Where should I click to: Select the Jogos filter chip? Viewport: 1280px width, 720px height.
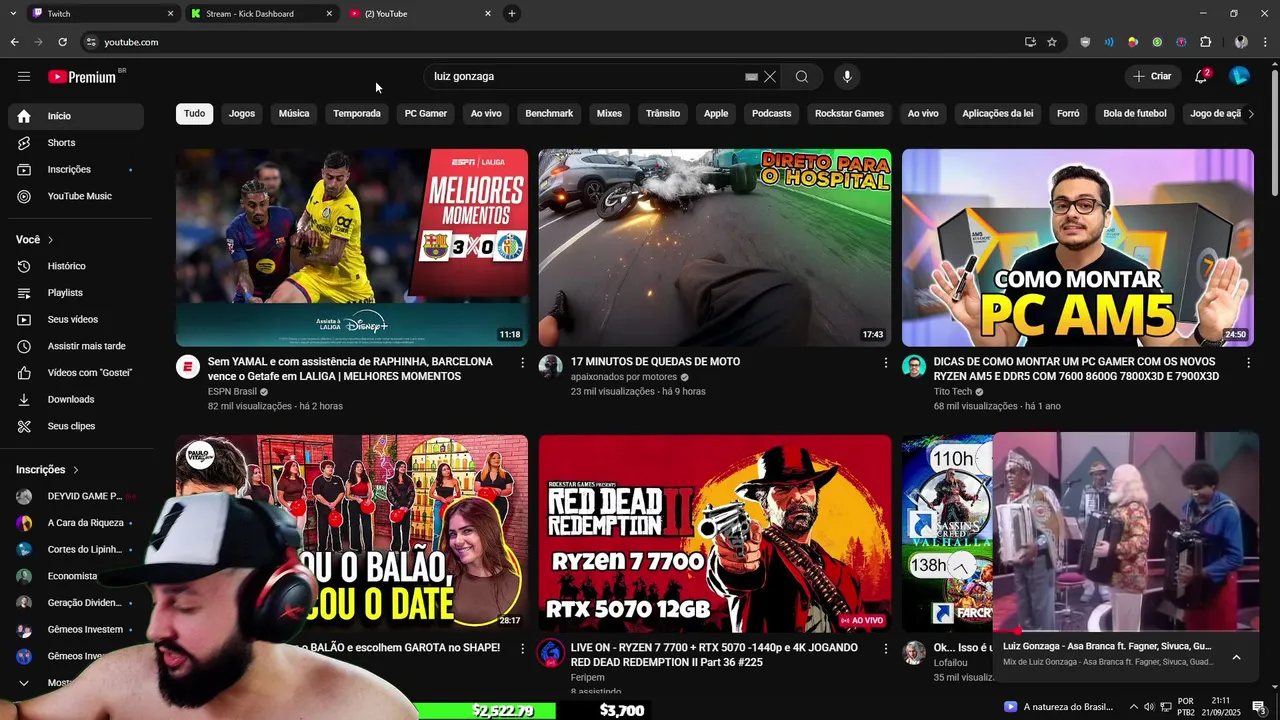(242, 114)
